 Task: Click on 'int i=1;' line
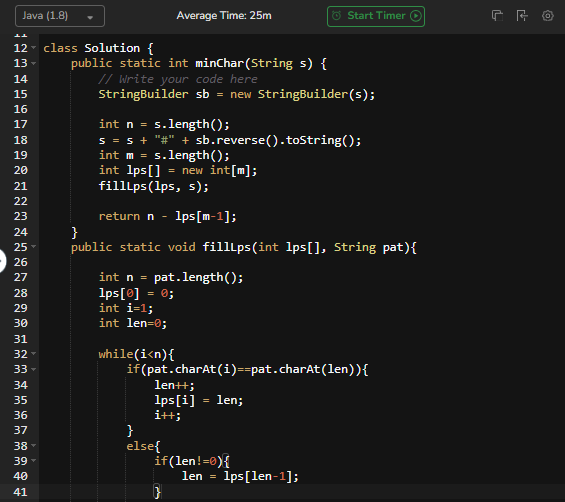pos(126,308)
